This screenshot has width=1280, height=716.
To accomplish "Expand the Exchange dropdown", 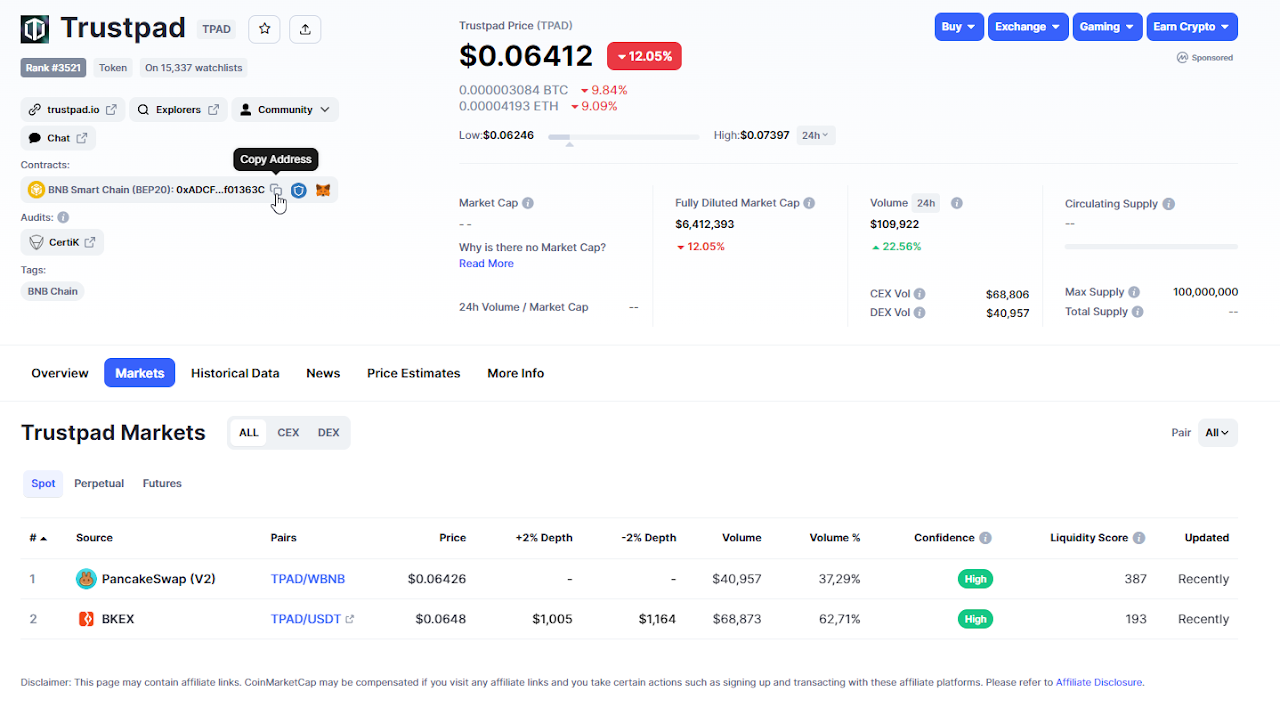I will point(1028,27).
